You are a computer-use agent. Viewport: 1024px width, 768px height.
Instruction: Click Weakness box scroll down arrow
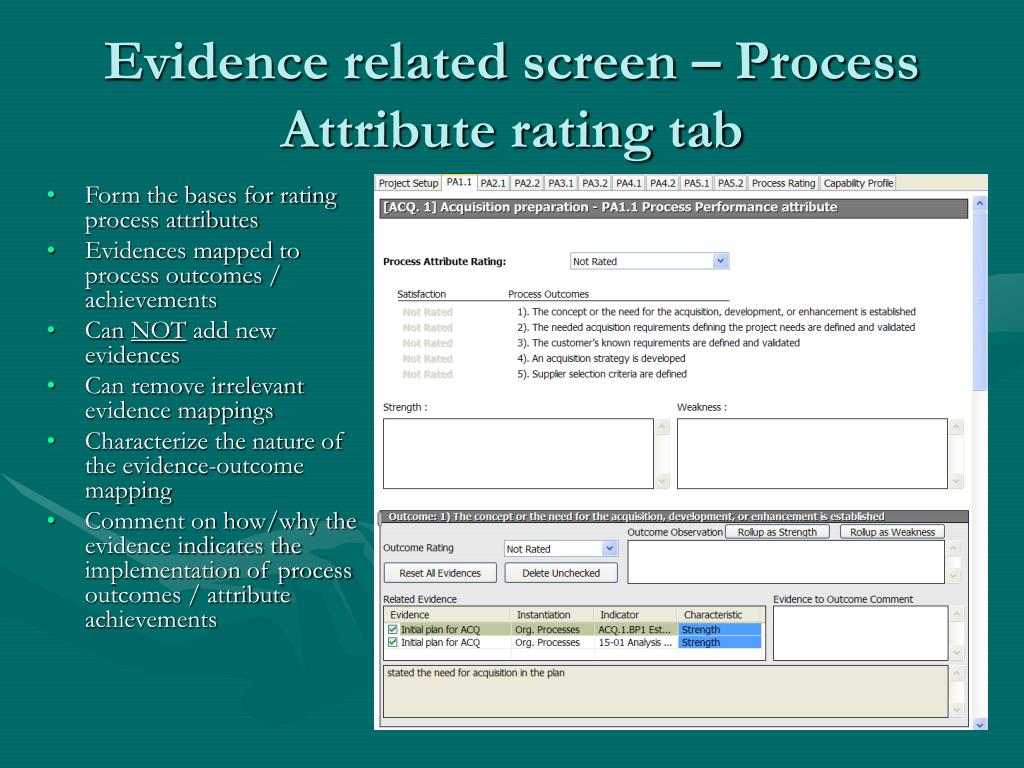pyautogui.click(x=956, y=481)
